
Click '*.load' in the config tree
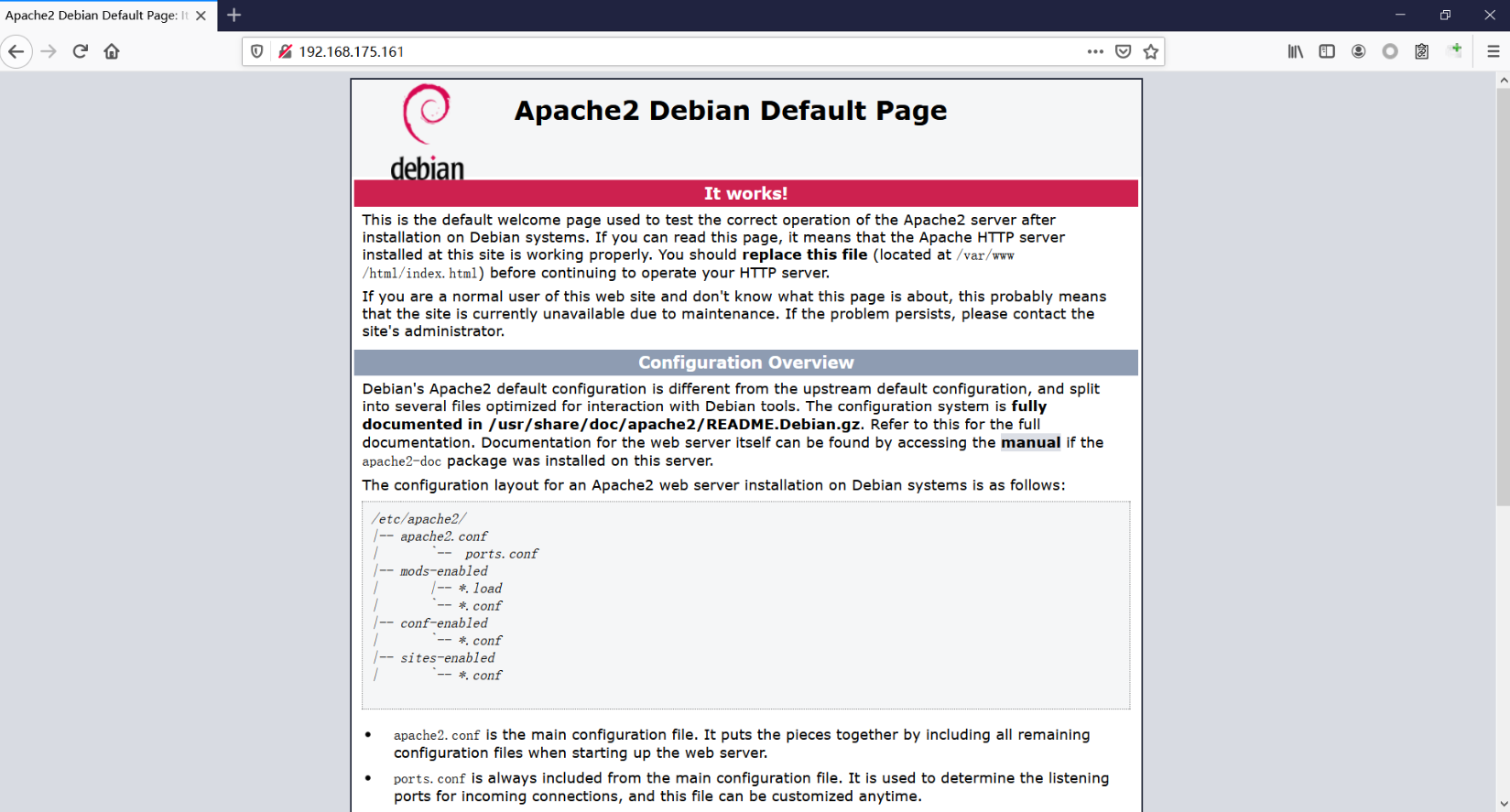[480, 589]
